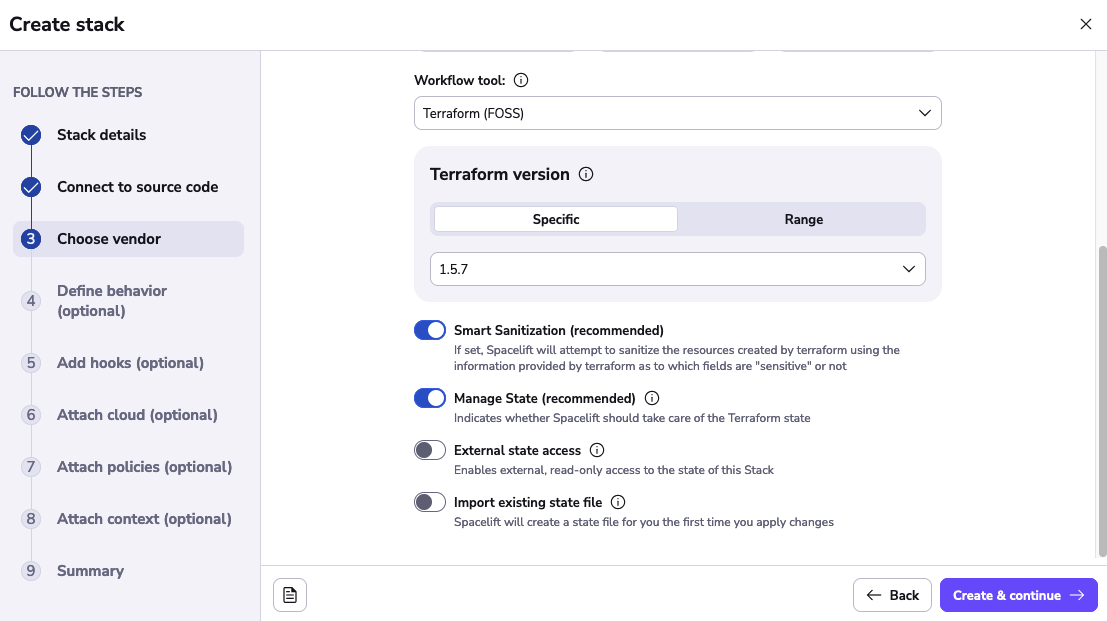Viewport: 1107px width, 621px height.
Task: Select the Specific version tab
Action: click(556, 219)
